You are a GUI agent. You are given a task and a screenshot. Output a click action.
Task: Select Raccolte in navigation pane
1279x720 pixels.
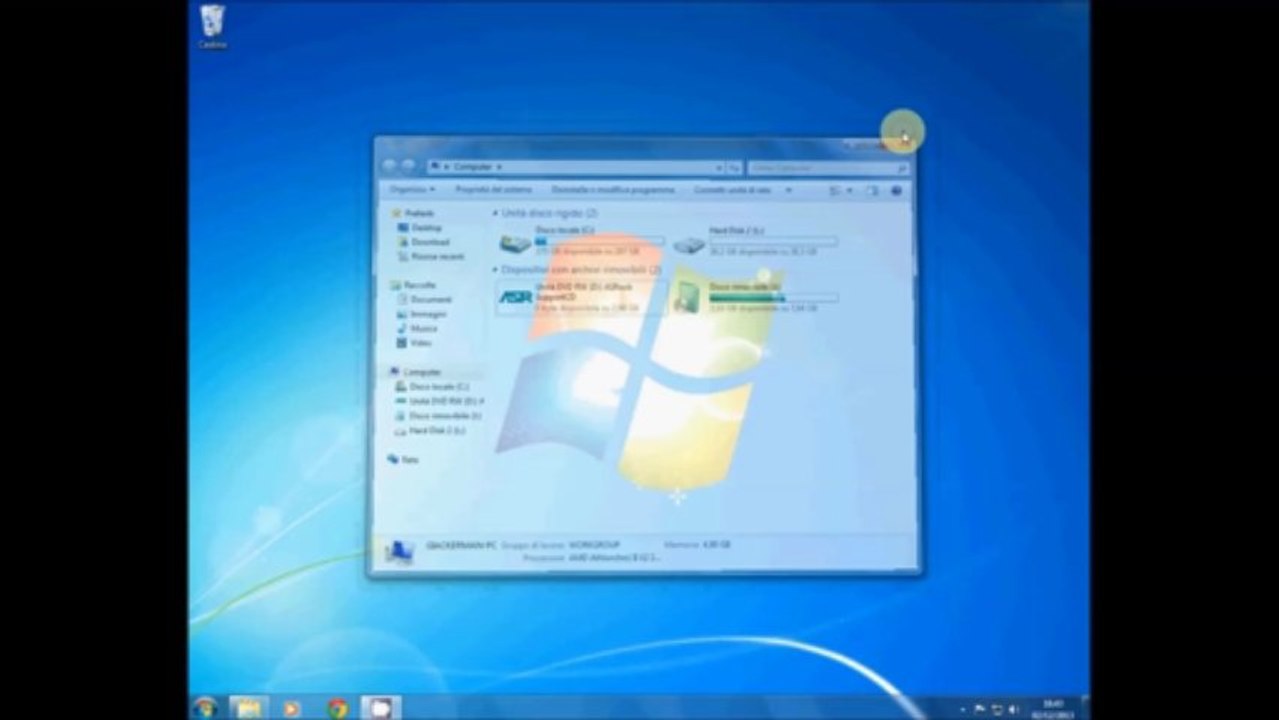(413, 285)
